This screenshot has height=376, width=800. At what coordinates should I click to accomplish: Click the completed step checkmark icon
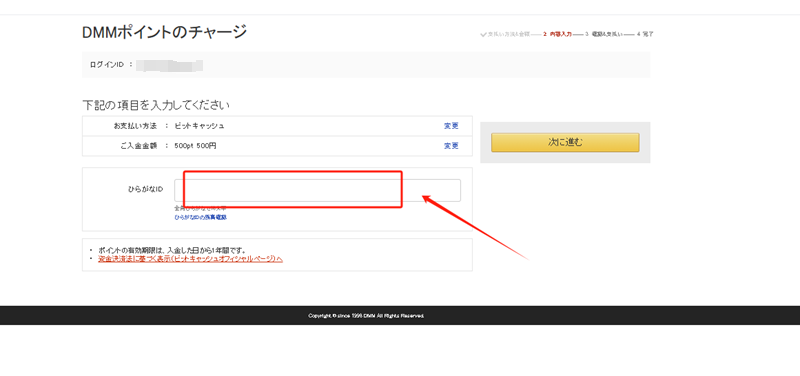(x=483, y=35)
